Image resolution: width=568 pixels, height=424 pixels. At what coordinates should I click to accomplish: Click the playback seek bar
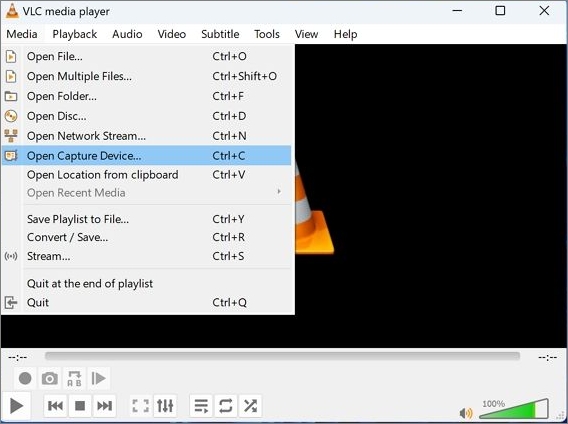click(282, 356)
